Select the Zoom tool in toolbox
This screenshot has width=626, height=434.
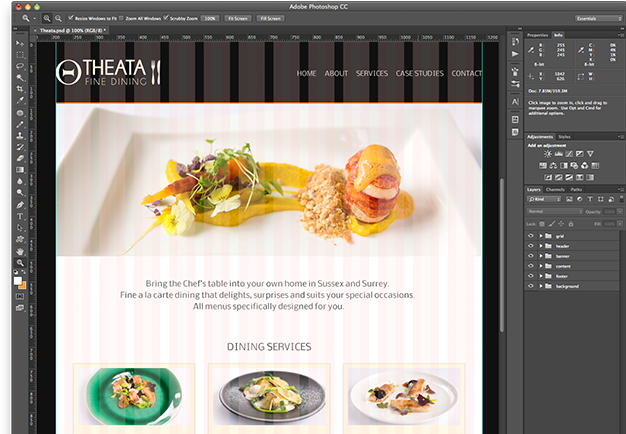click(20, 263)
